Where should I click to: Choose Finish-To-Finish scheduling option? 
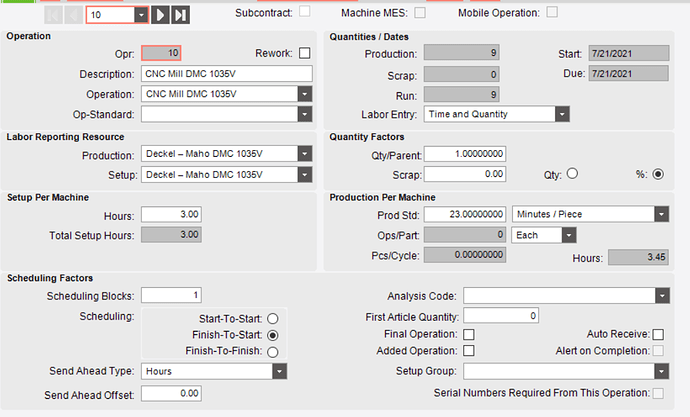(273, 352)
